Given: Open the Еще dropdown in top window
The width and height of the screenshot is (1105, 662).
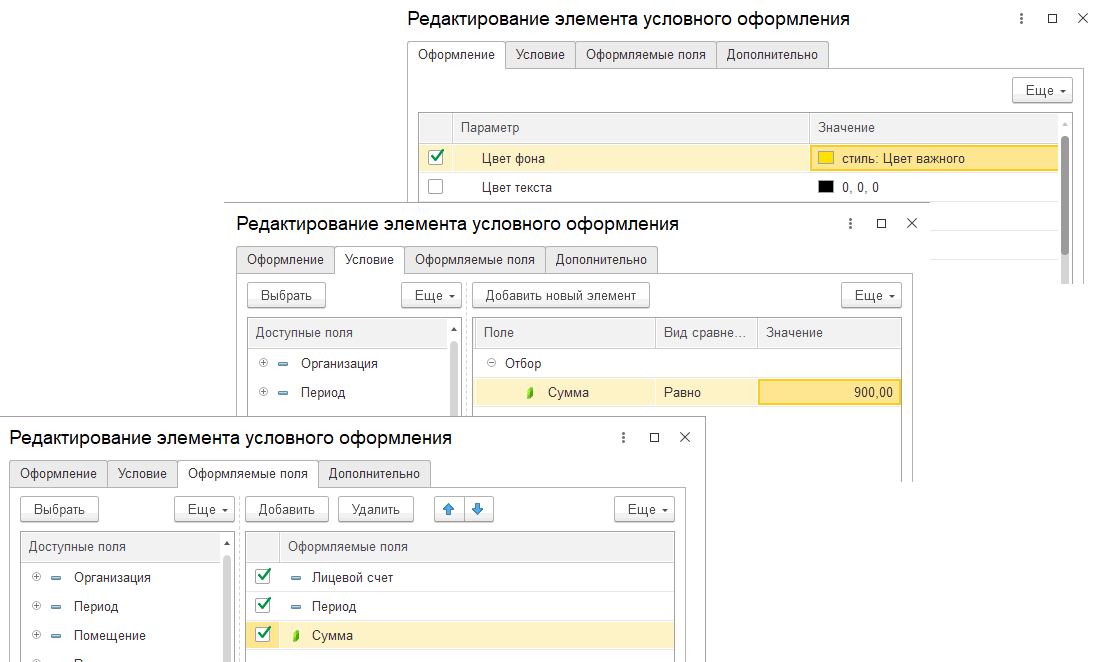Looking at the screenshot, I should 1042,91.
